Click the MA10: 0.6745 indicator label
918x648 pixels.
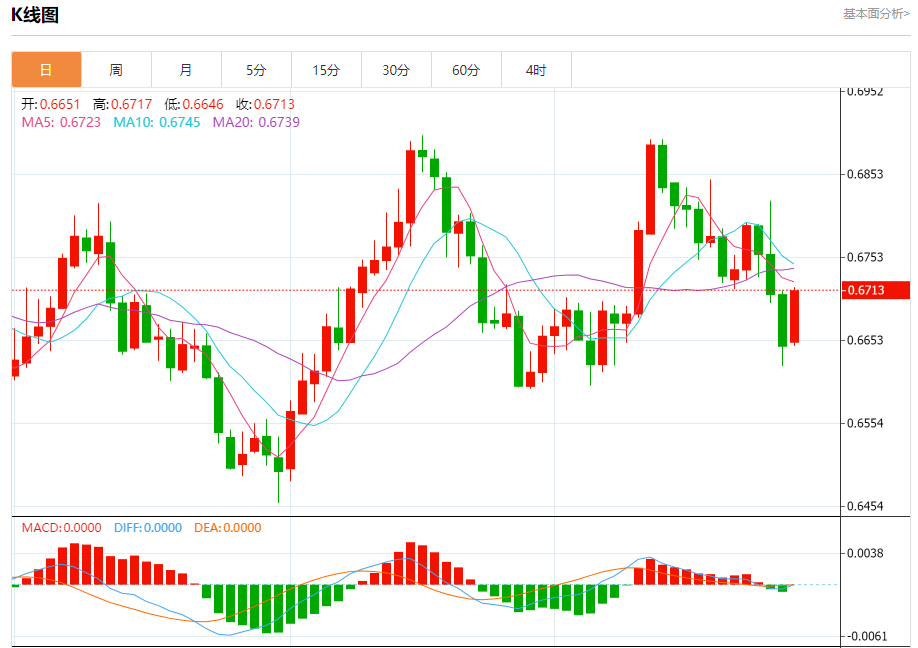pyautogui.click(x=156, y=122)
